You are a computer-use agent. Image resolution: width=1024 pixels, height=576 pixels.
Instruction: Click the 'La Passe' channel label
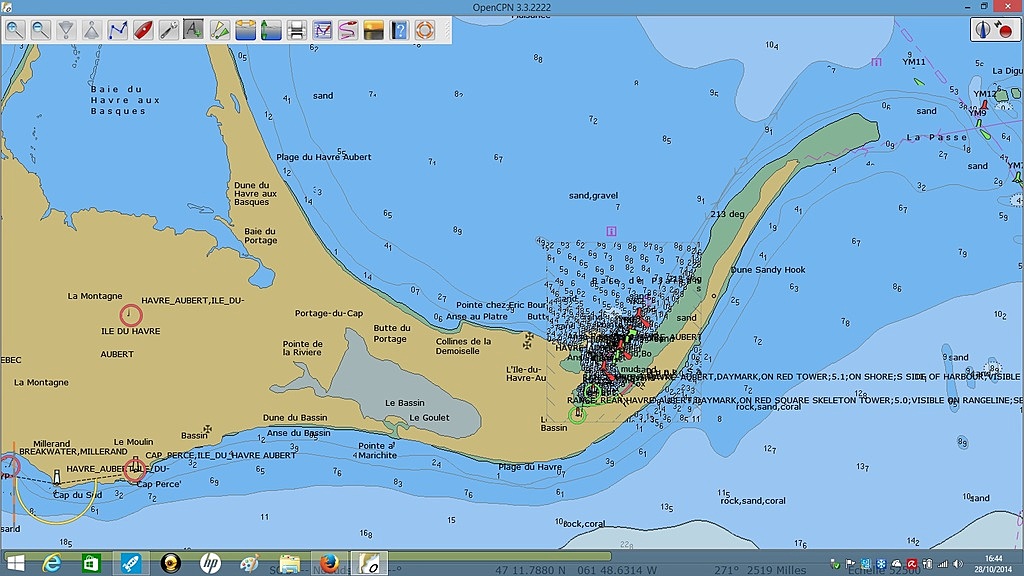936,137
